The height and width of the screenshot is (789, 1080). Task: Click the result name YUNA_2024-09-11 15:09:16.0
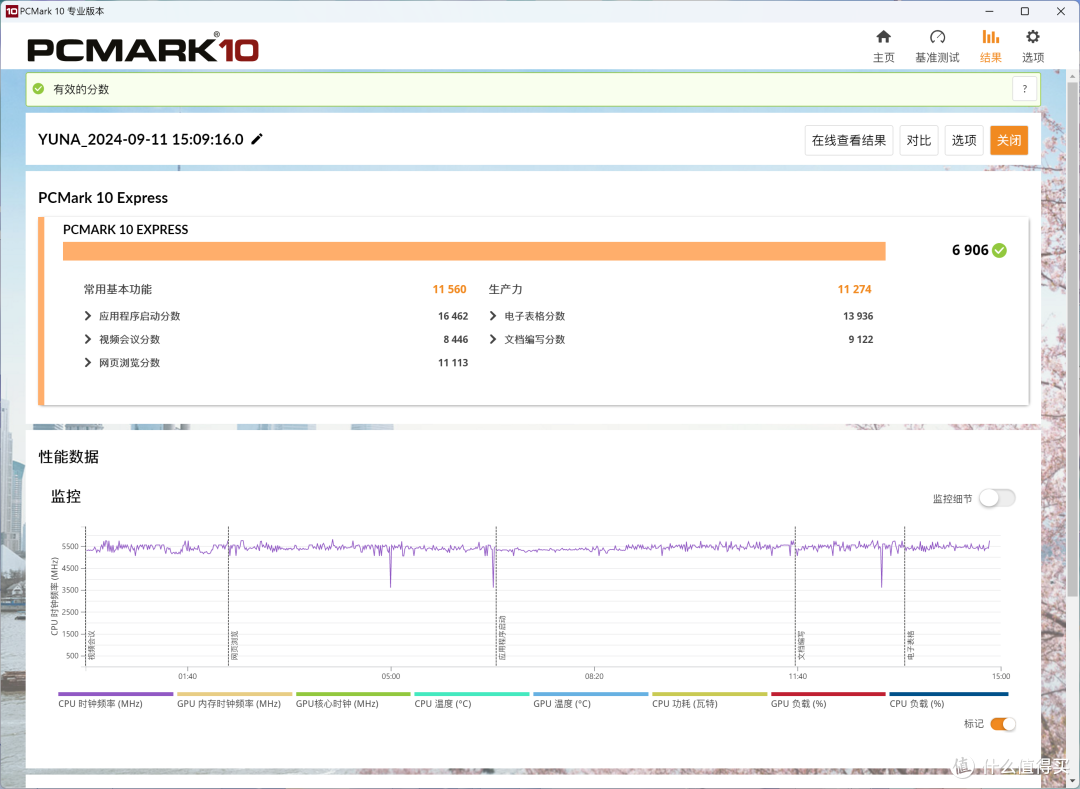(x=141, y=139)
